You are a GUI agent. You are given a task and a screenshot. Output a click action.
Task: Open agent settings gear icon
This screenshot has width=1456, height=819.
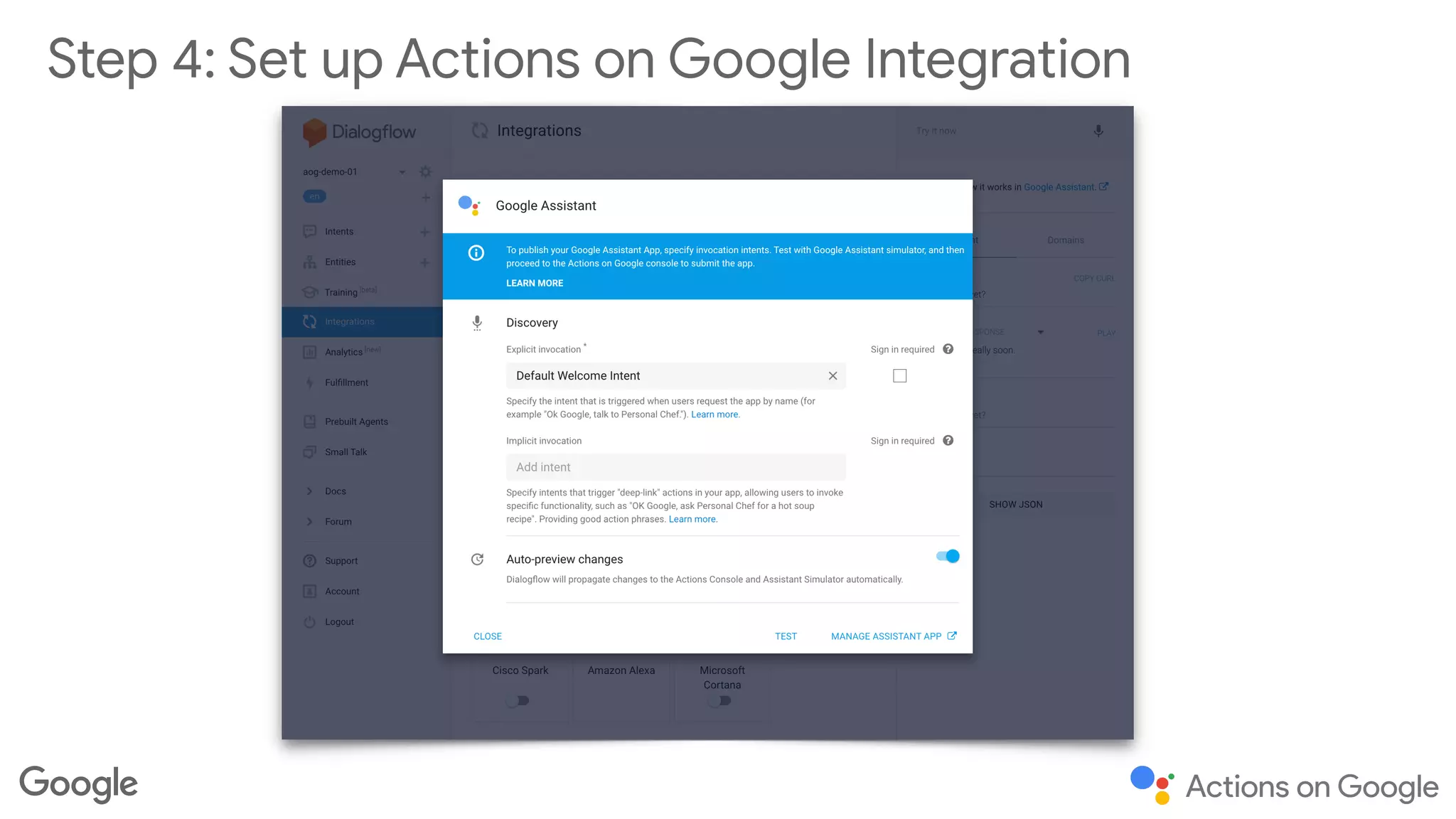pos(425,171)
